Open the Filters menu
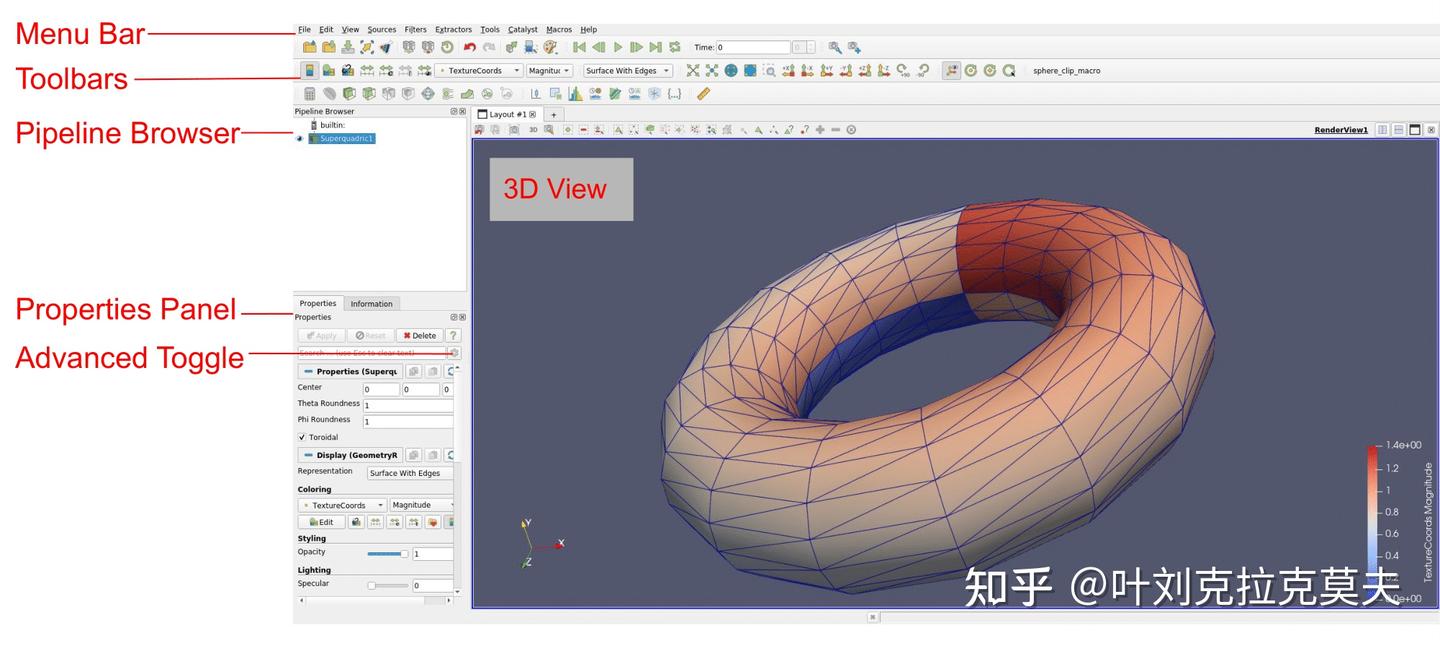The width and height of the screenshot is (1440, 648). [414, 29]
